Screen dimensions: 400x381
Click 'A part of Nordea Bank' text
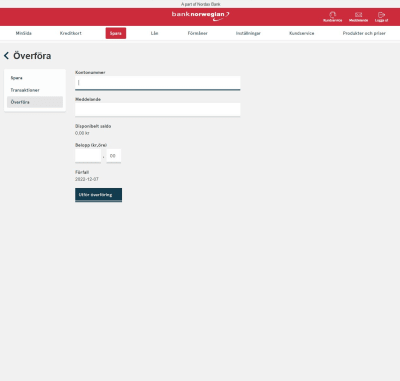click(x=200, y=4)
